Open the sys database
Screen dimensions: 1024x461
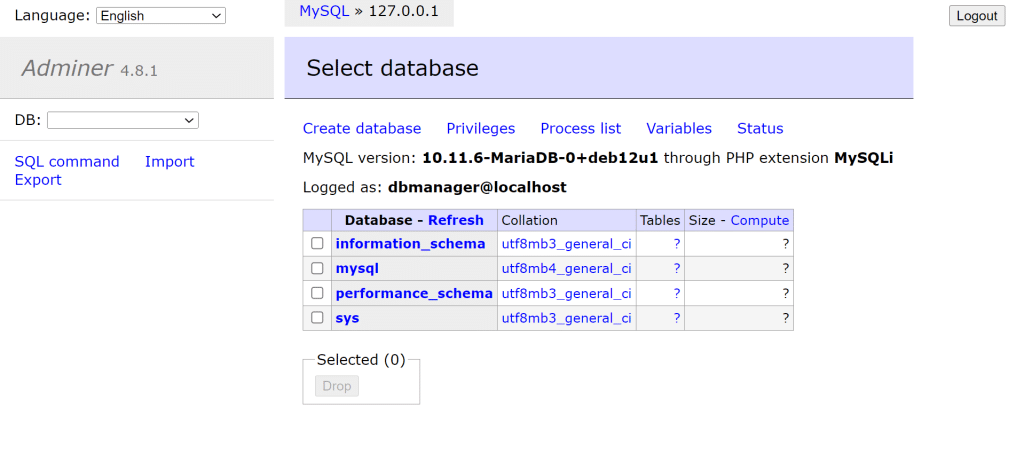click(x=347, y=319)
